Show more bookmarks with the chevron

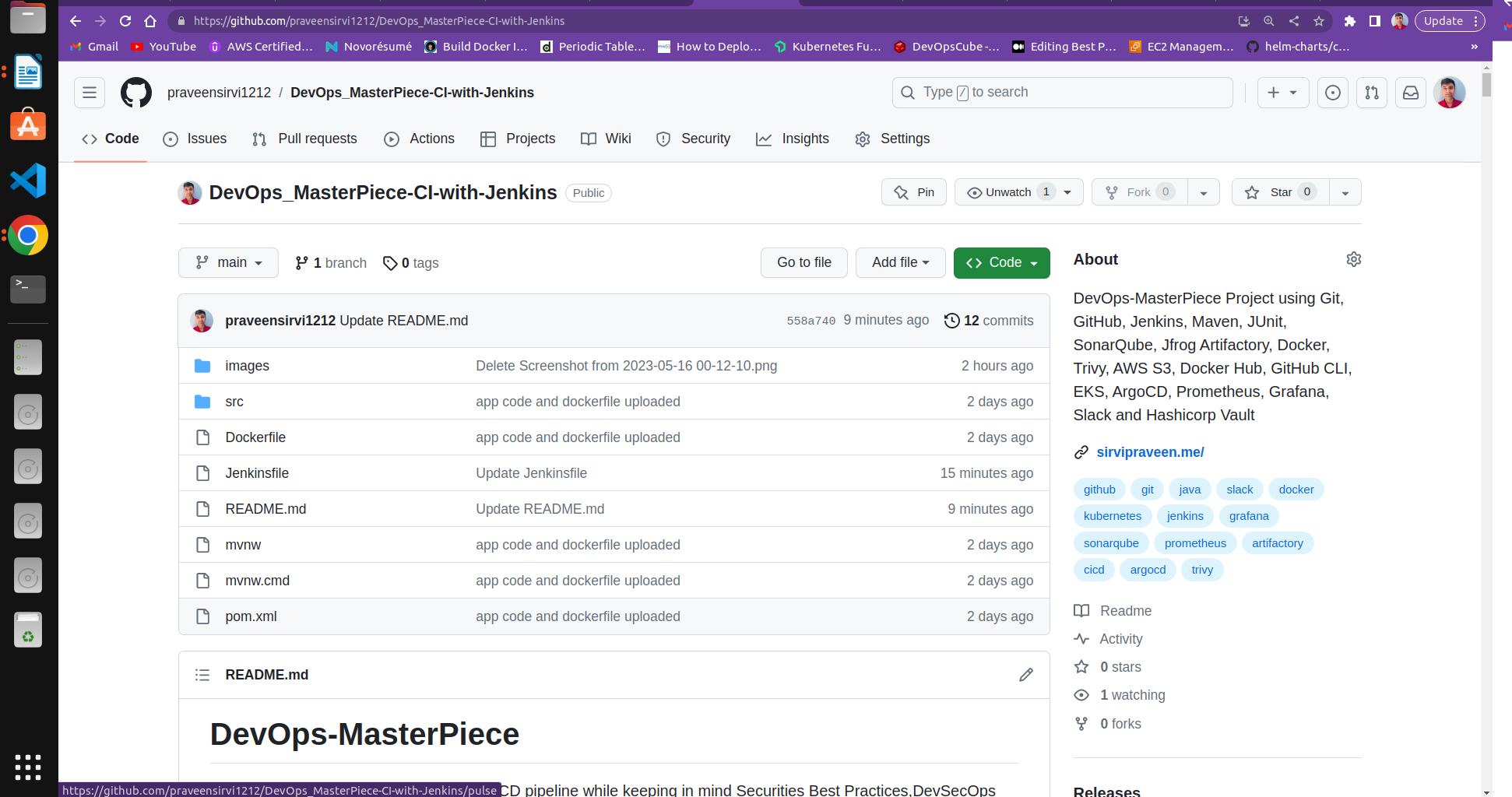point(1474,47)
